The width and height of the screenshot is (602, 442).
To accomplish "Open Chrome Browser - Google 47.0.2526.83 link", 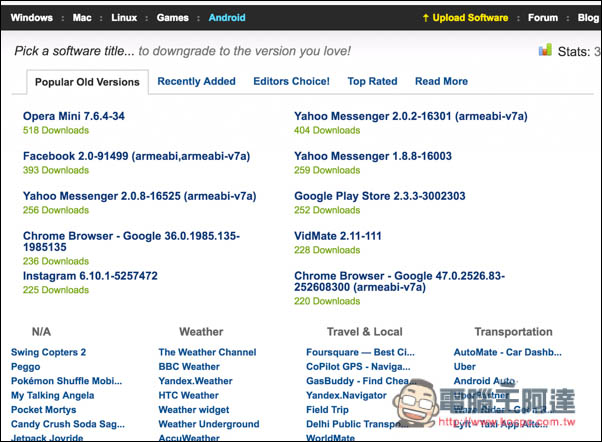I will [400, 281].
